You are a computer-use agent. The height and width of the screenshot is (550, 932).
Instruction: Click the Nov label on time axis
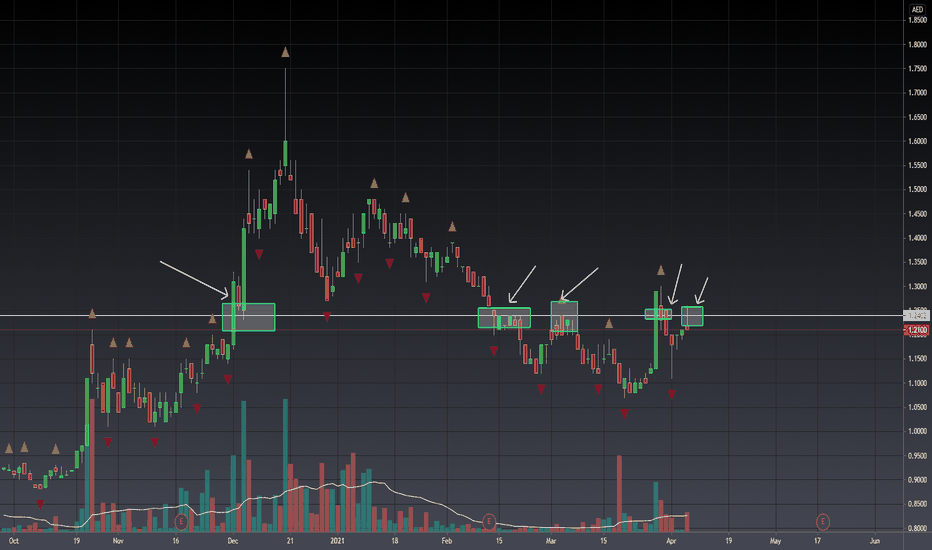[x=118, y=541]
